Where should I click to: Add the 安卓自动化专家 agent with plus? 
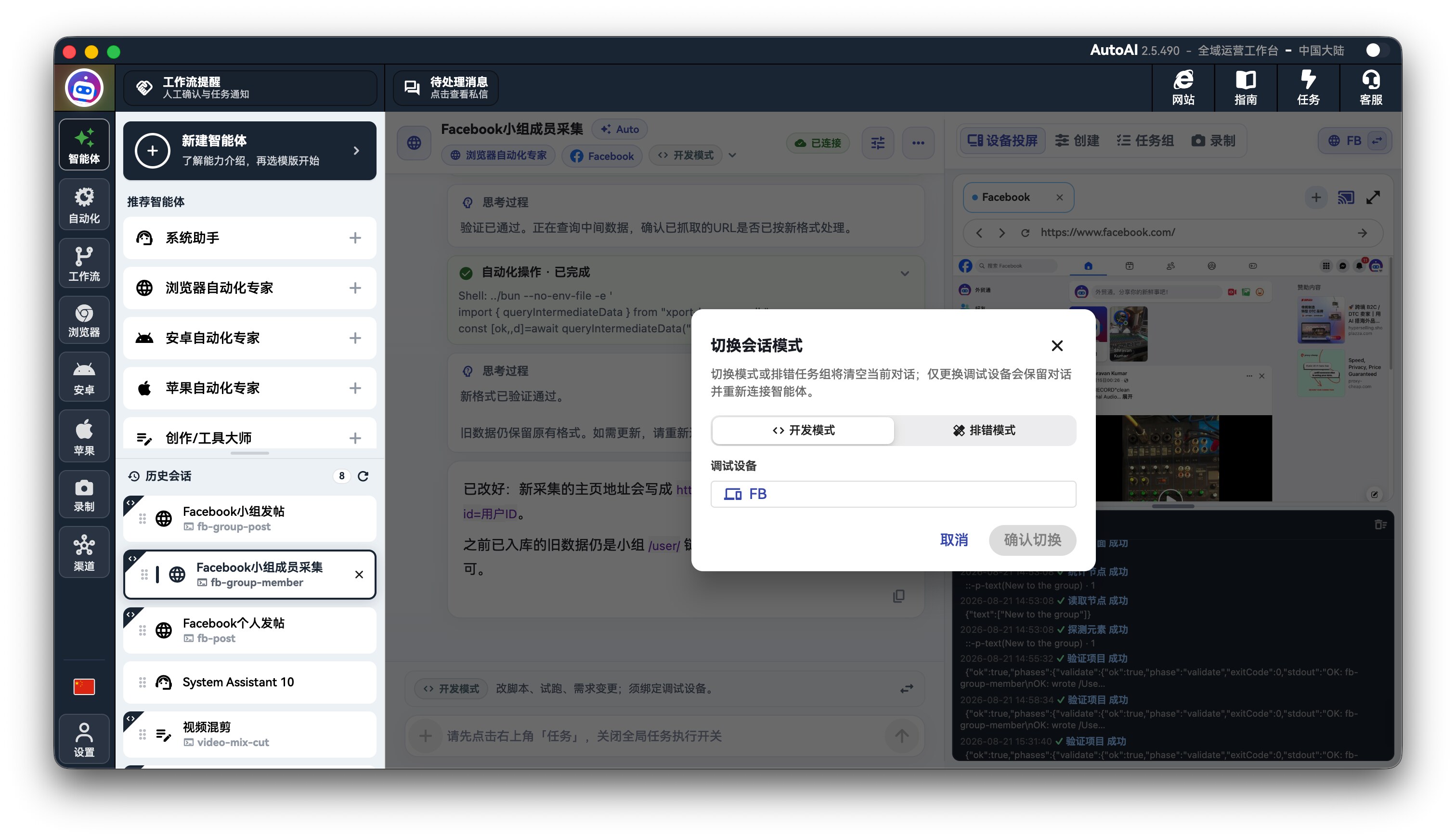(x=355, y=338)
